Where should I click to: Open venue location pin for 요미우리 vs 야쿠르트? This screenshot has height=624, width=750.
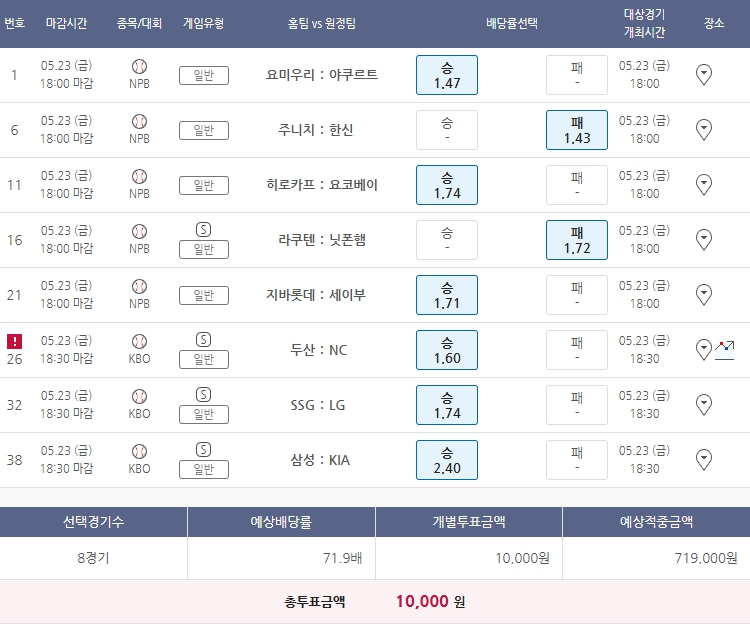pos(703,74)
